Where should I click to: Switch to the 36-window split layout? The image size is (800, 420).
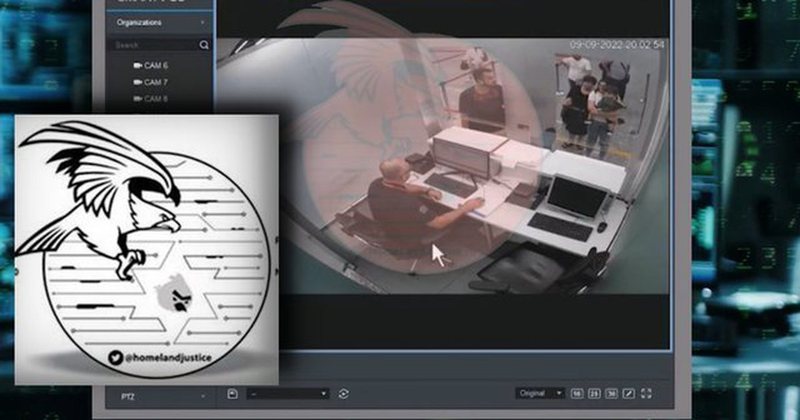[612, 394]
